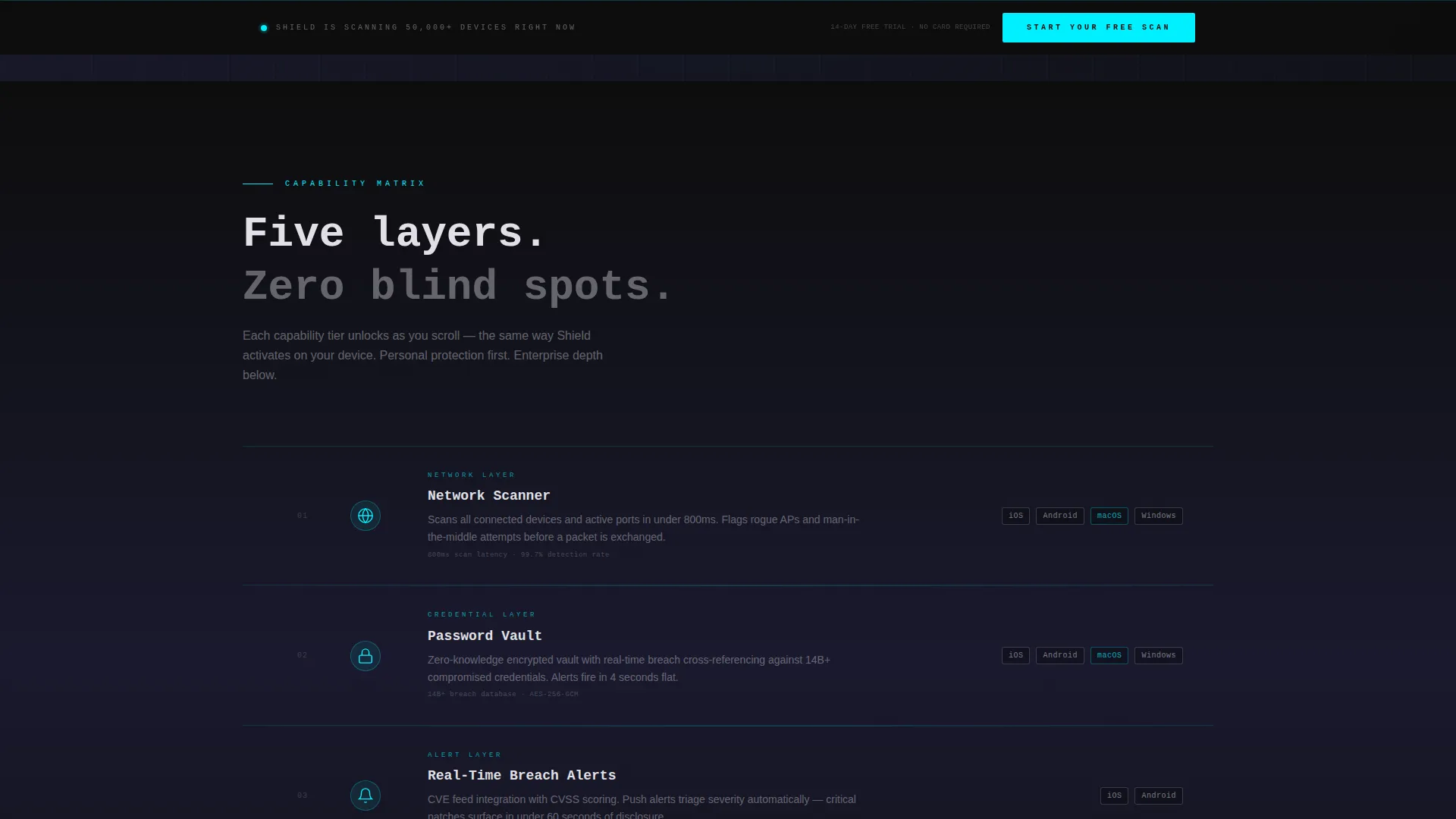
Task: Click the '14B+ breach database' stats line
Action: click(503, 694)
